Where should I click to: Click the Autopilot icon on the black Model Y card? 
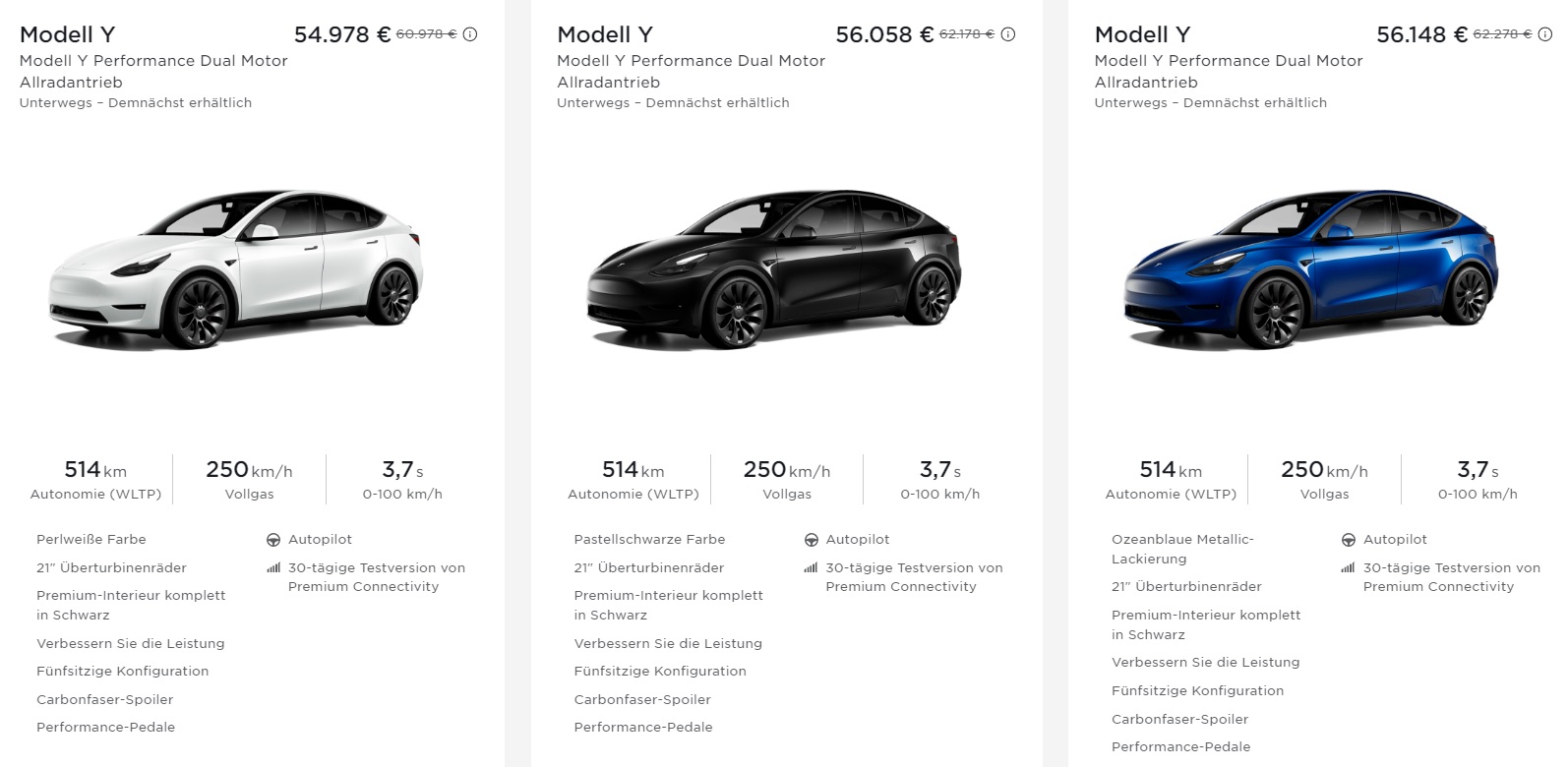click(x=811, y=539)
